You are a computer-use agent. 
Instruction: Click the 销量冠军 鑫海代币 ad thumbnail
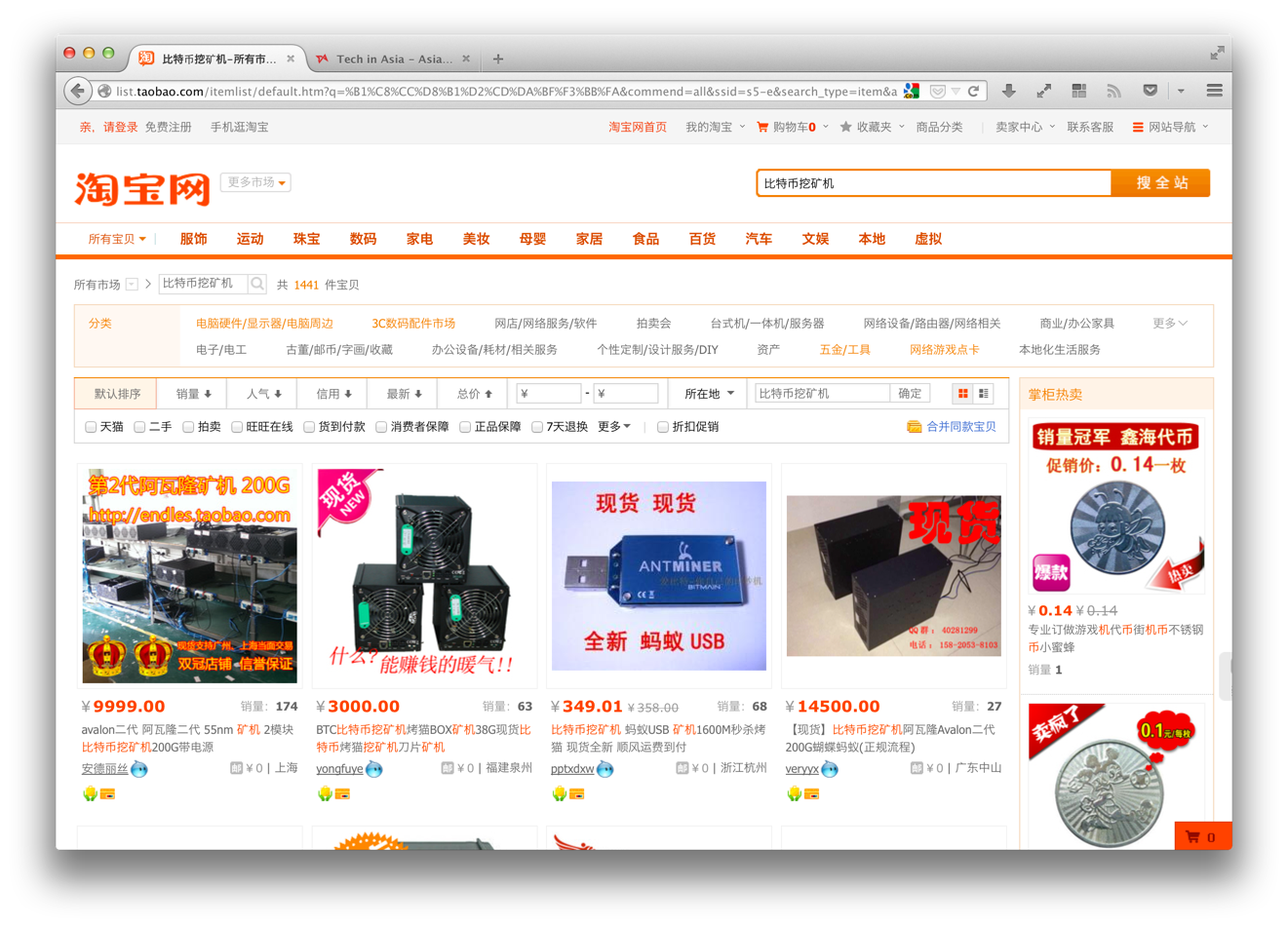(1116, 507)
